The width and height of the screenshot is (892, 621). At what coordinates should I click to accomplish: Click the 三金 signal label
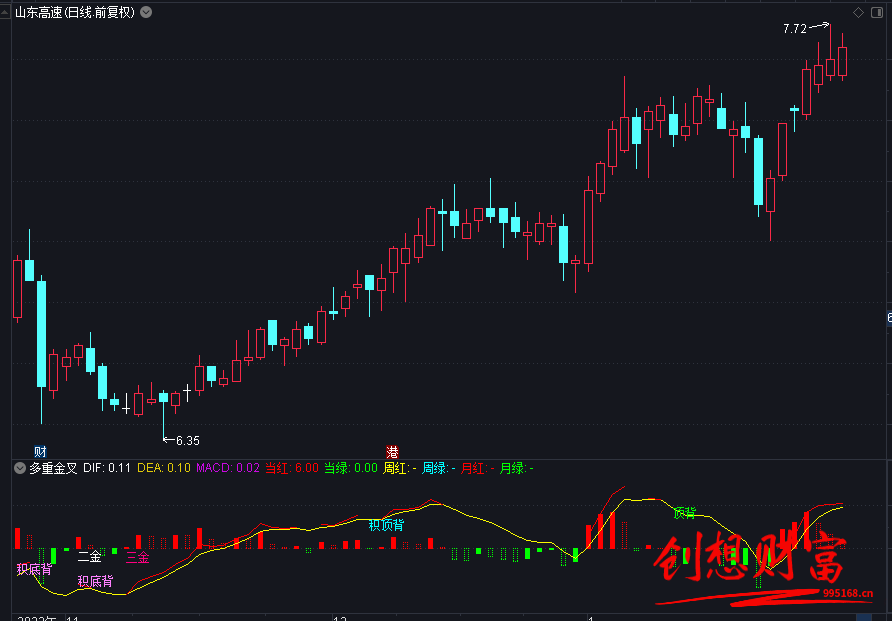pyautogui.click(x=138, y=557)
